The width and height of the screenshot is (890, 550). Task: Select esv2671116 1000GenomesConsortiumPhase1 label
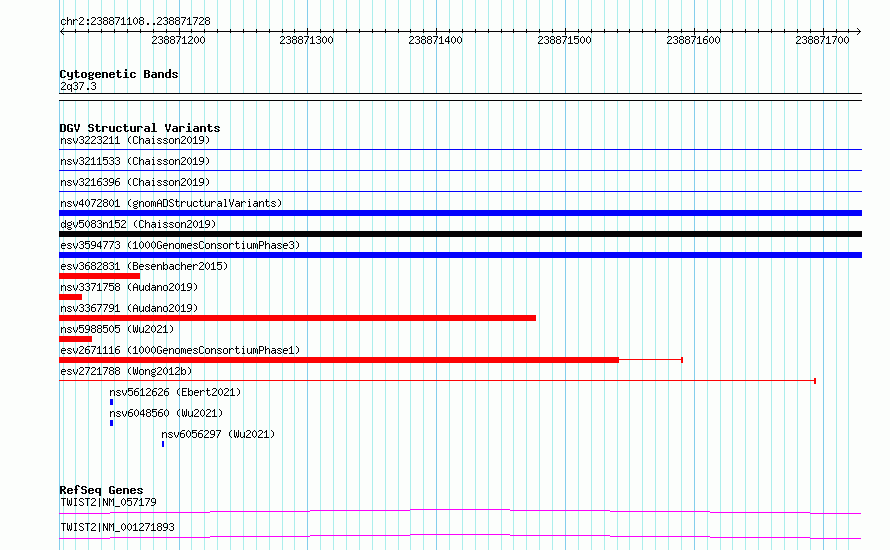click(x=180, y=350)
